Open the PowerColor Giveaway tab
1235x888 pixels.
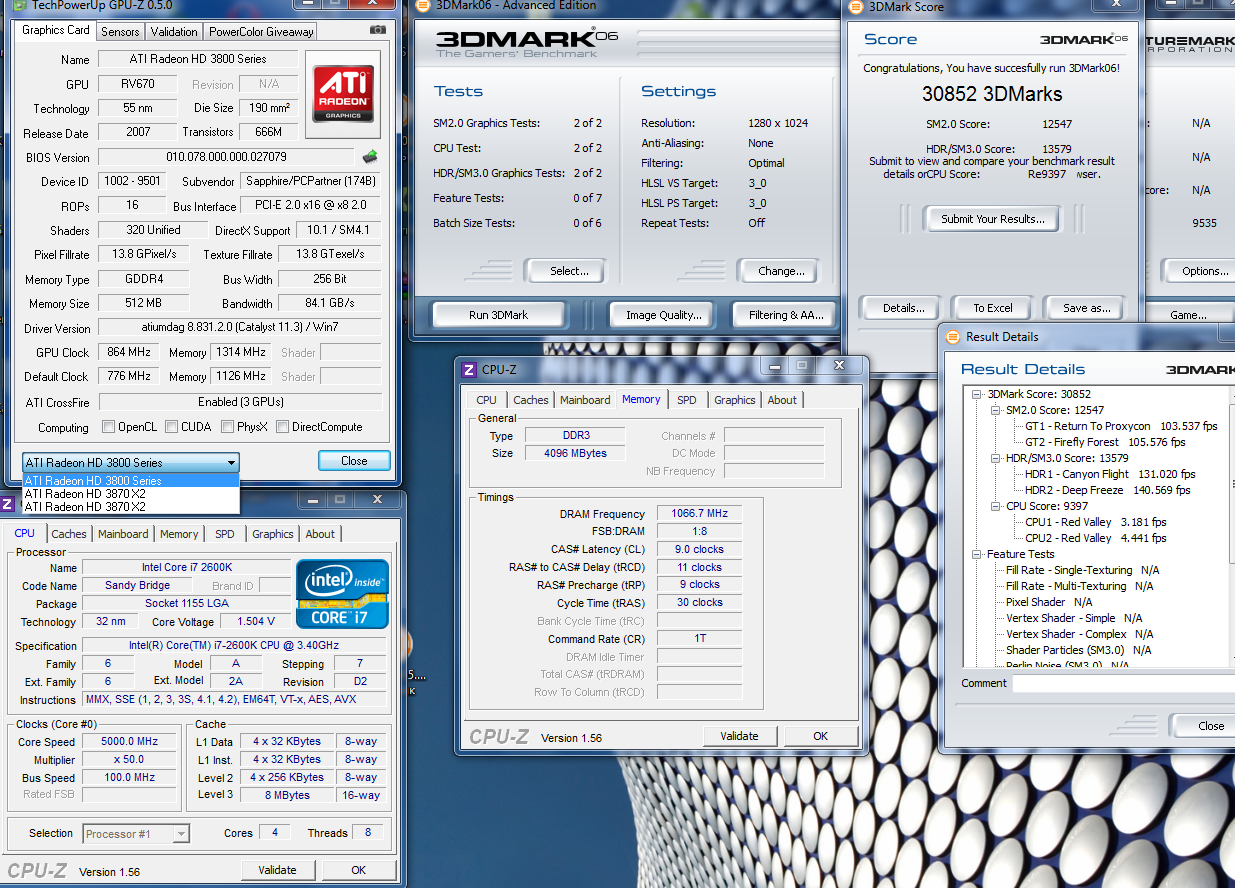click(x=261, y=31)
